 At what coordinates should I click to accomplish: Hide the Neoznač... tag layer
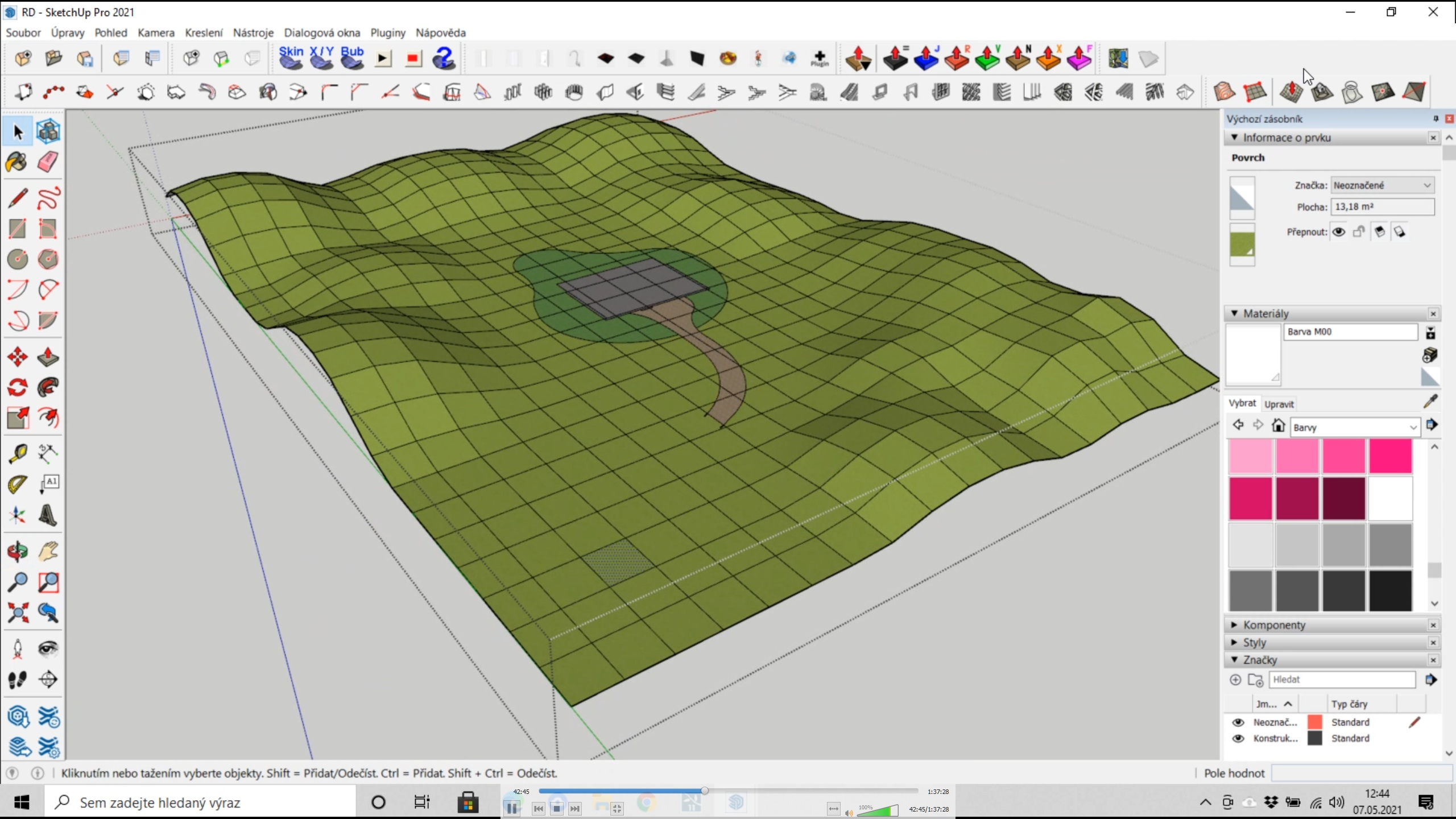click(1238, 722)
